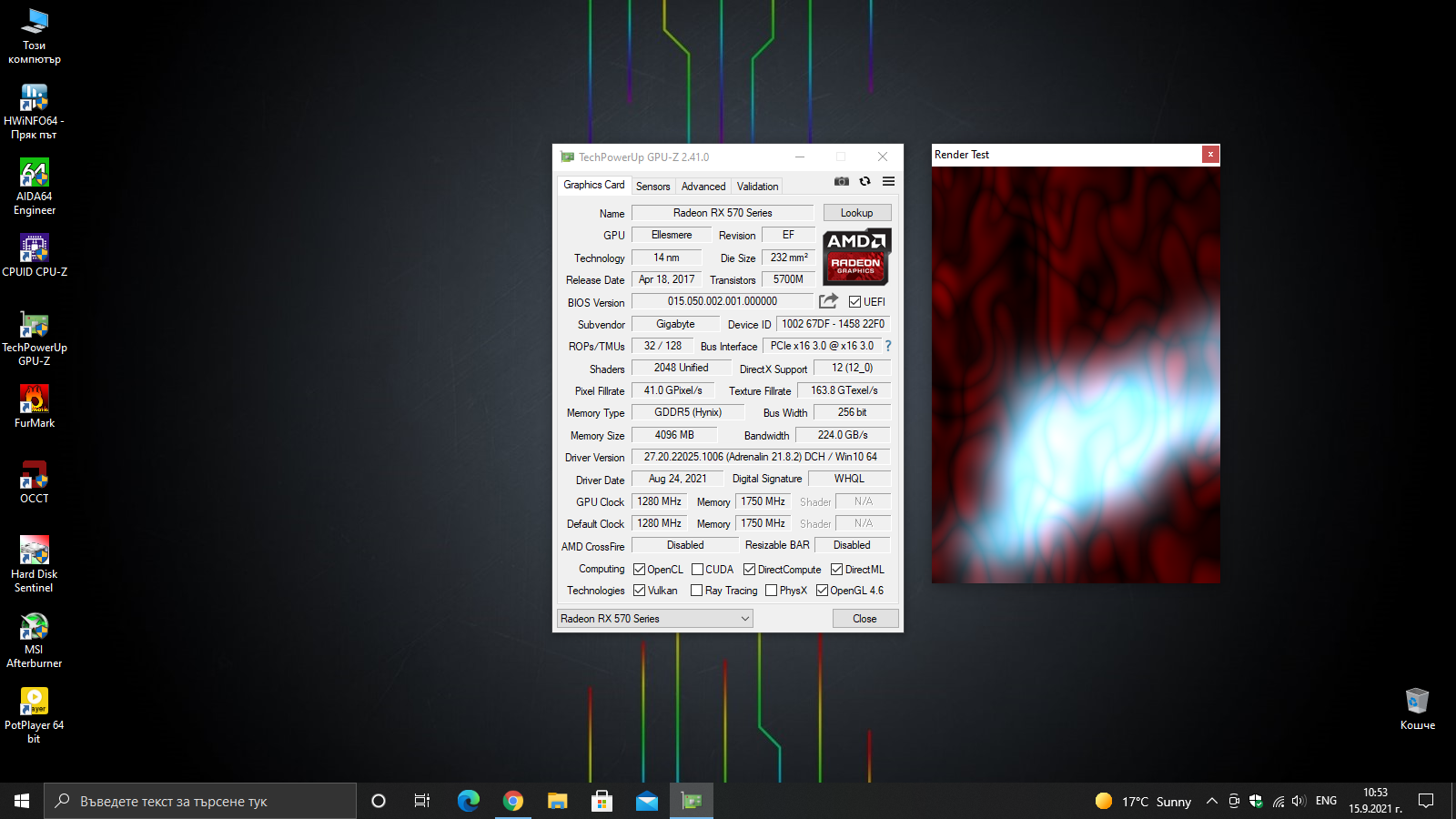Image resolution: width=1456 pixels, height=819 pixels.
Task: Open Microsoft Edge from the taskbar
Action: (x=468, y=801)
